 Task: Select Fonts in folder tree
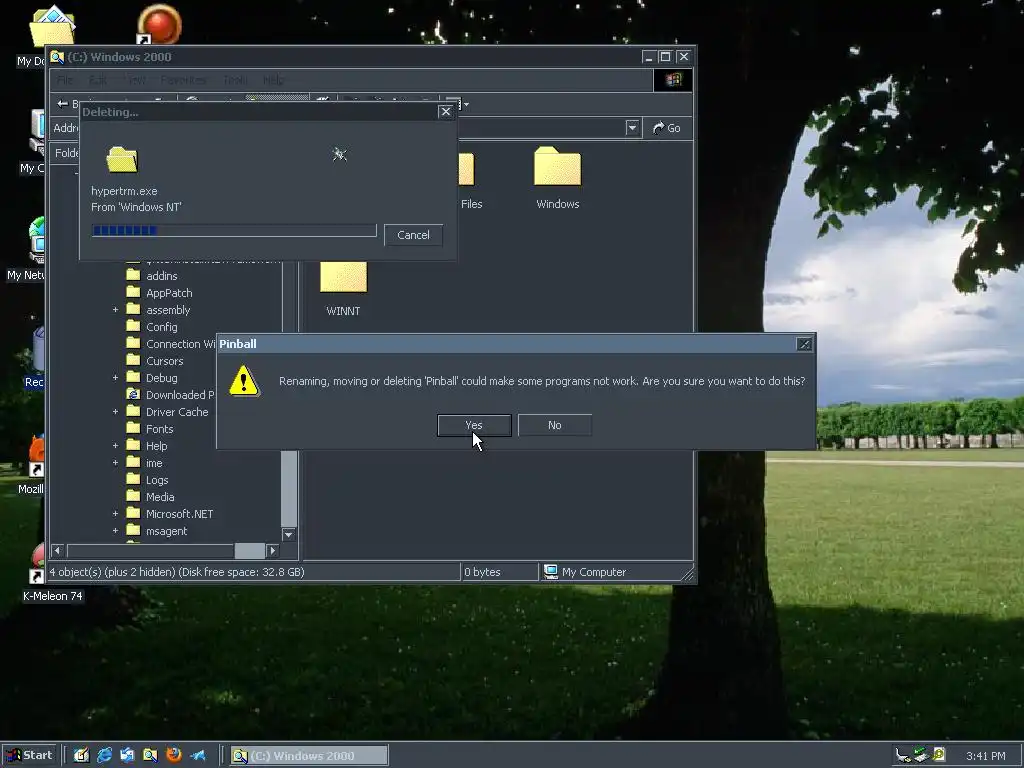159,429
